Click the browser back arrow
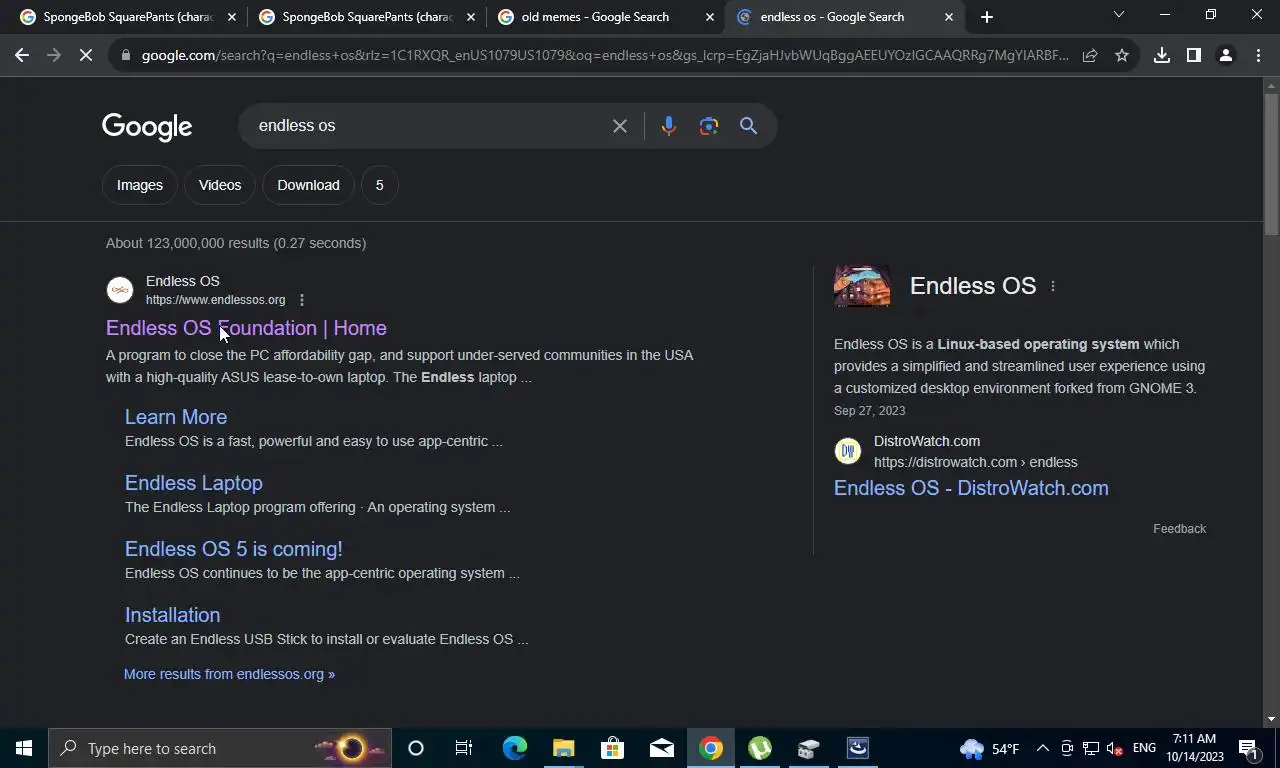Viewport: 1280px width, 768px height. 22,56
